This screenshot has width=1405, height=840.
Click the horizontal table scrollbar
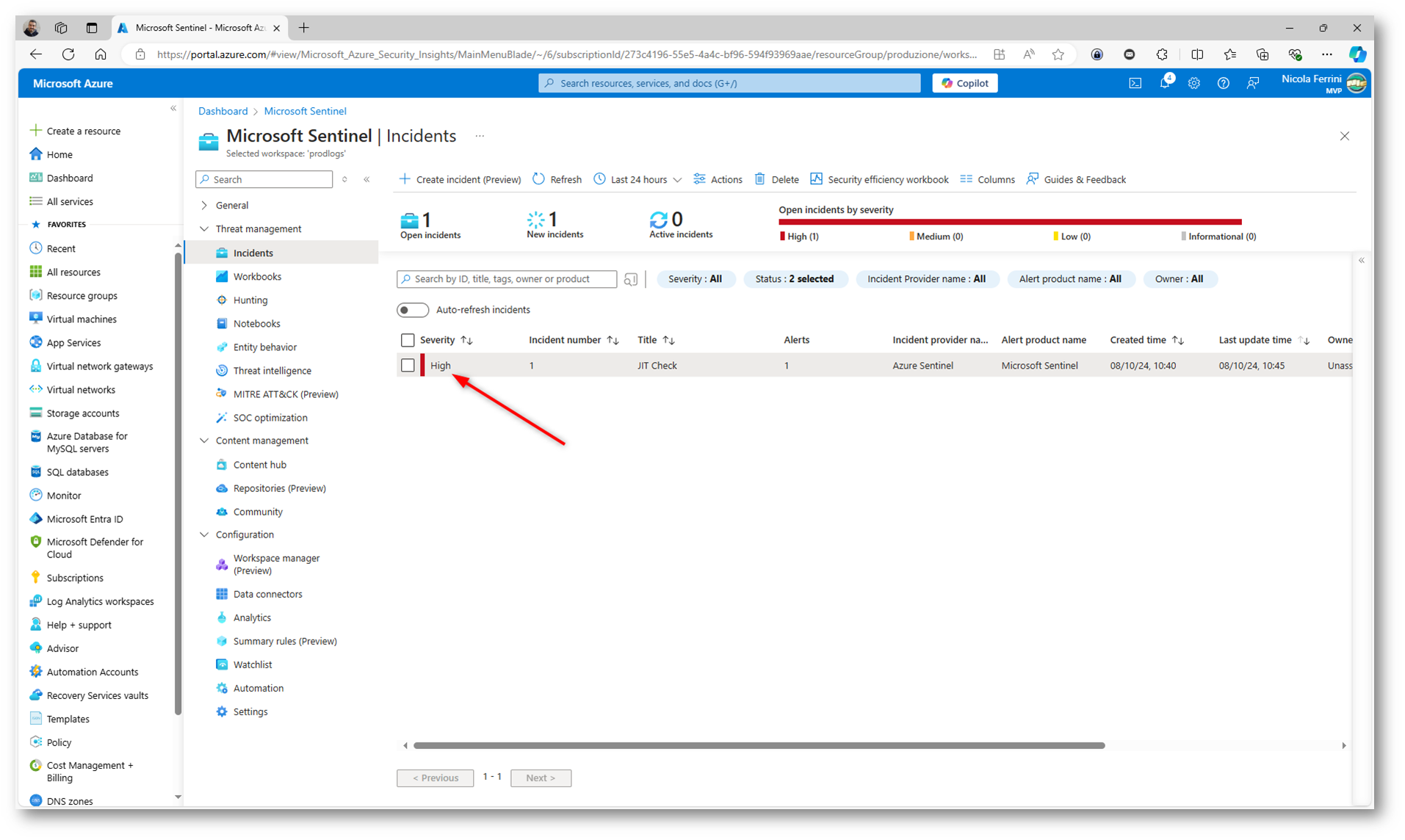pyautogui.click(x=759, y=745)
